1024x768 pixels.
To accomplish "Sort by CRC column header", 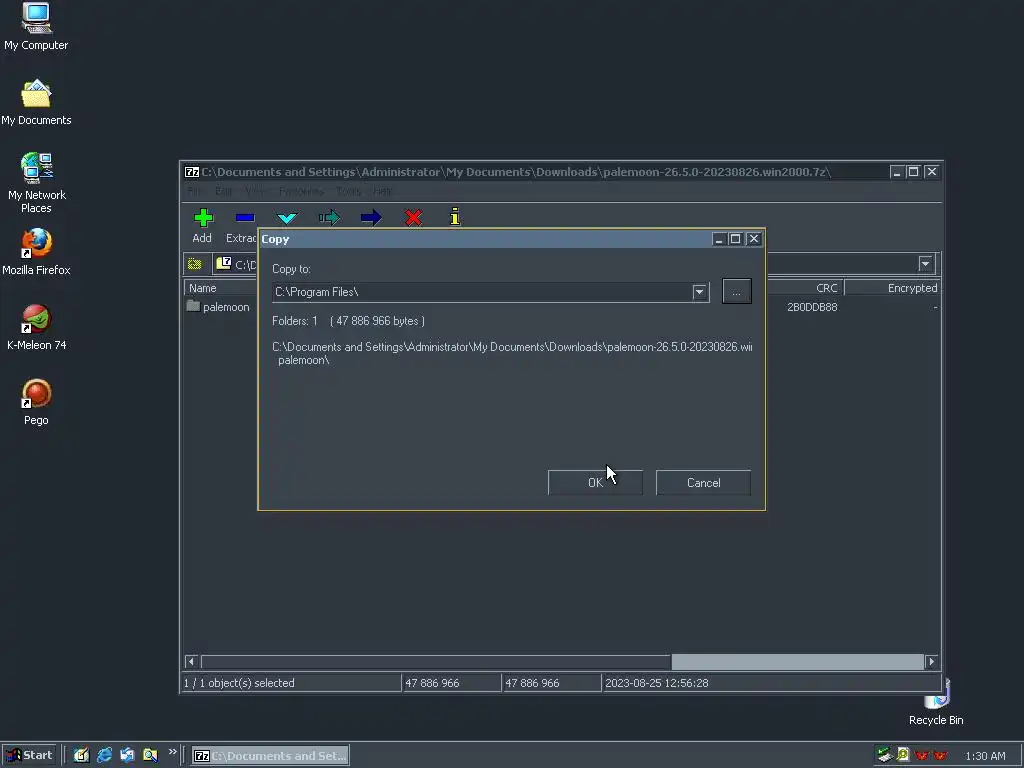I will pos(805,288).
